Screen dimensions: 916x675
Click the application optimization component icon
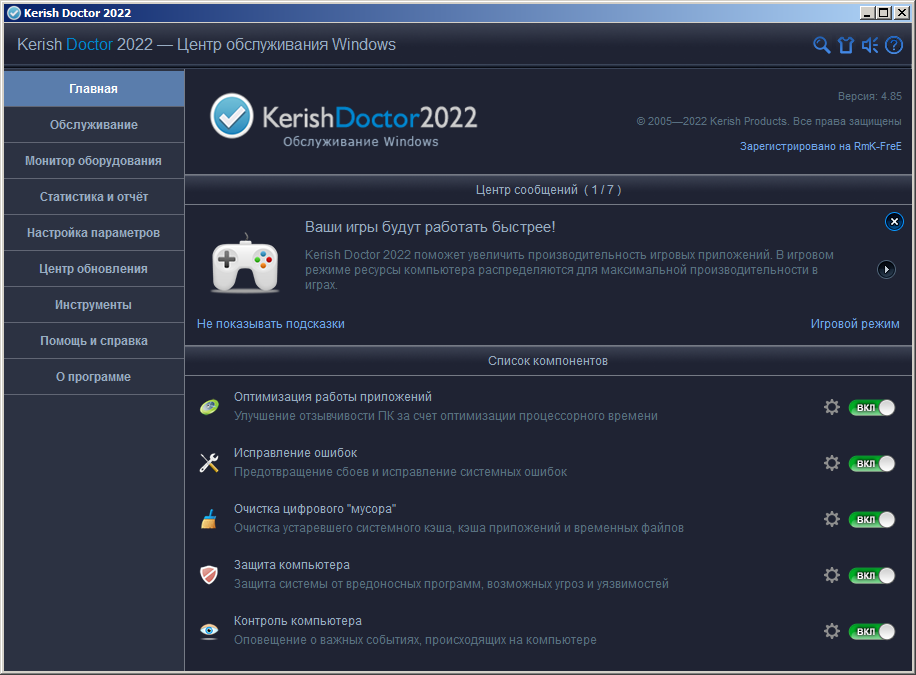click(x=209, y=407)
